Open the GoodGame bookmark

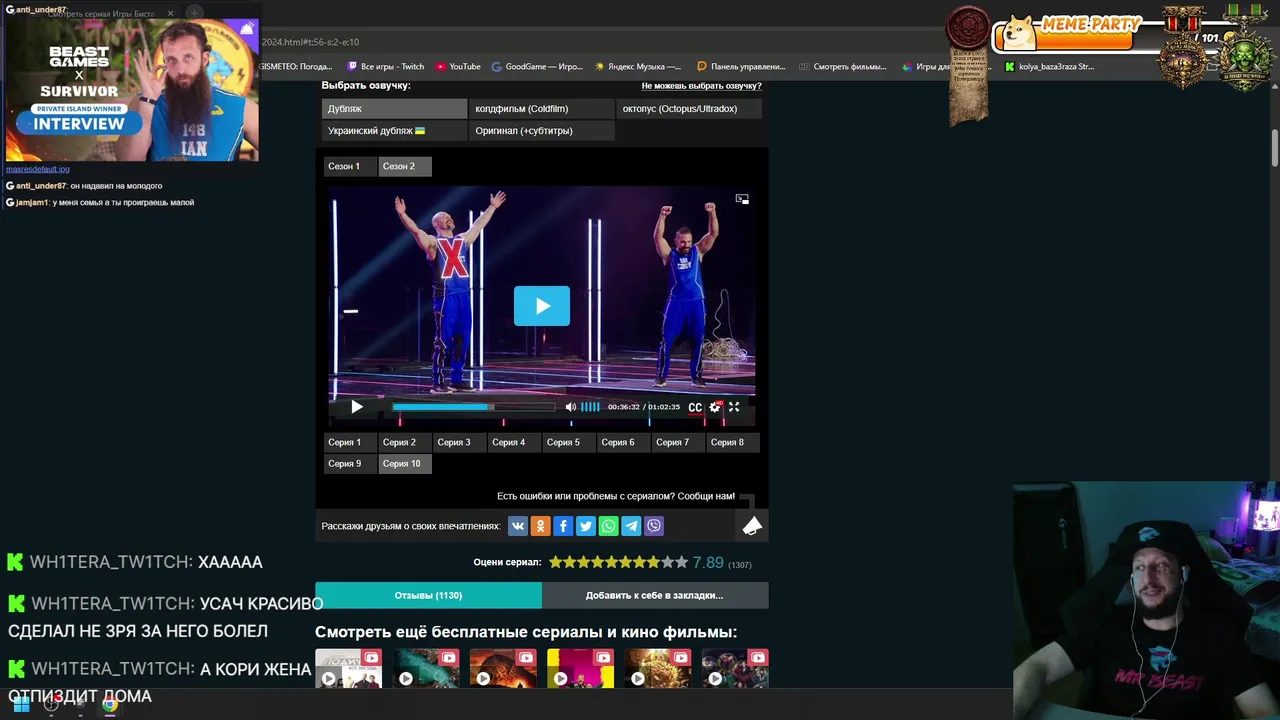point(537,67)
